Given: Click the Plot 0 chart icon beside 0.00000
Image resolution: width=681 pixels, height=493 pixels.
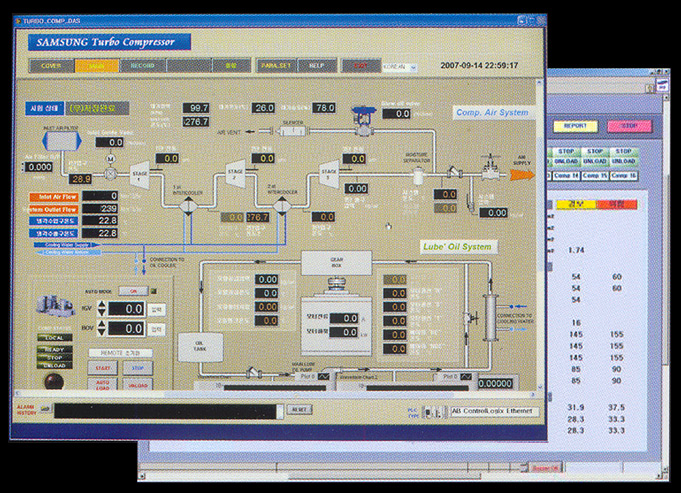Looking at the screenshot, I should (x=466, y=377).
